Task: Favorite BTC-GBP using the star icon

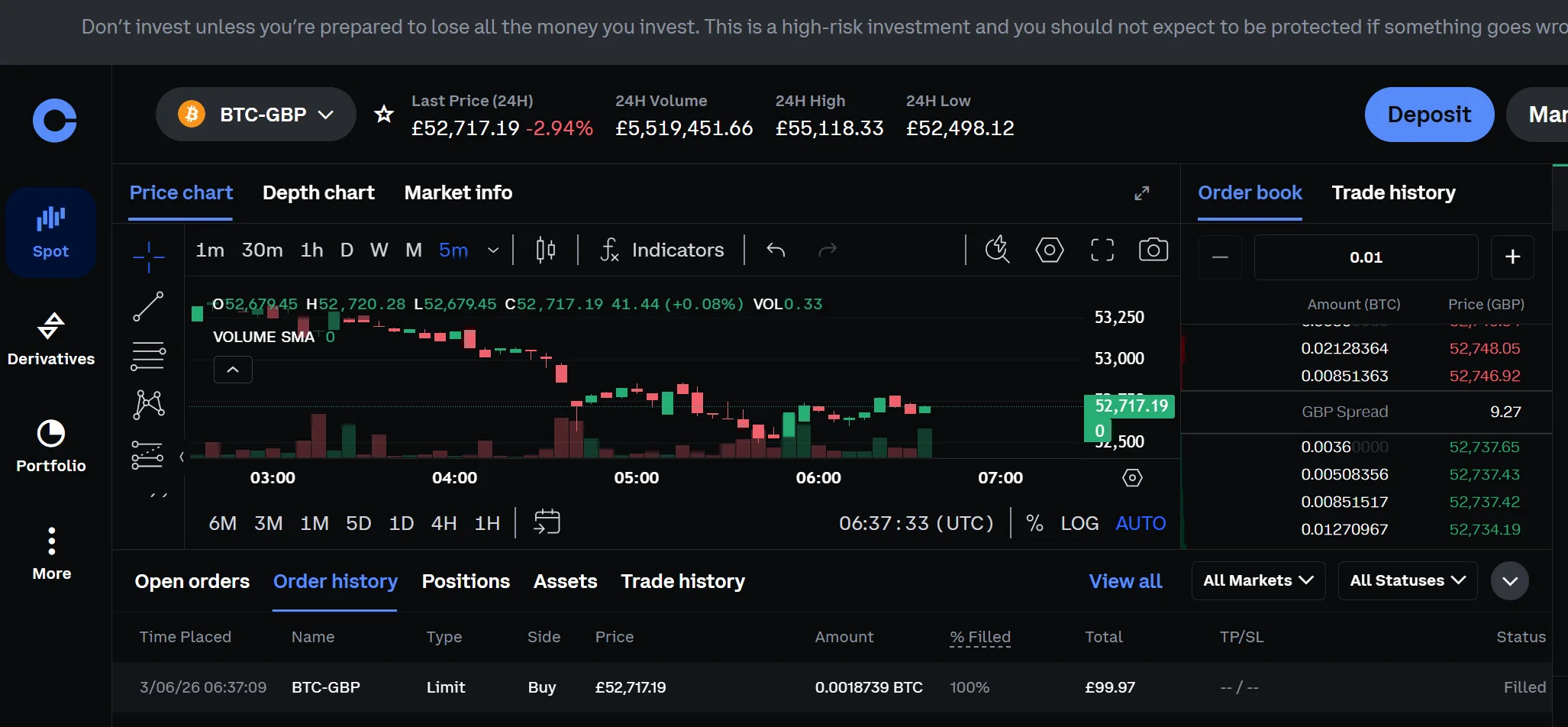Action: tap(384, 114)
